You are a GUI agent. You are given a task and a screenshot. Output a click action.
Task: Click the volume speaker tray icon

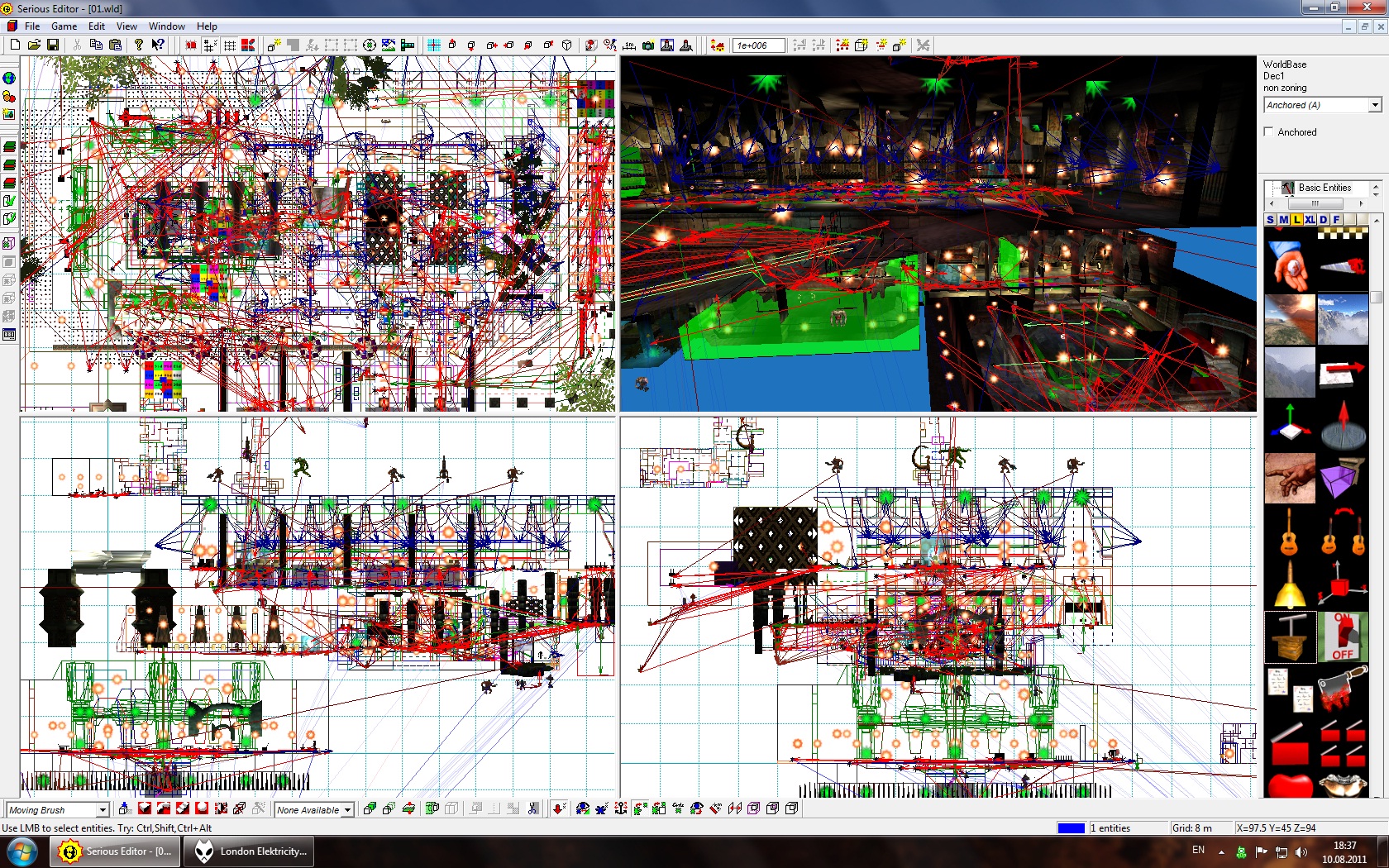[1301, 851]
